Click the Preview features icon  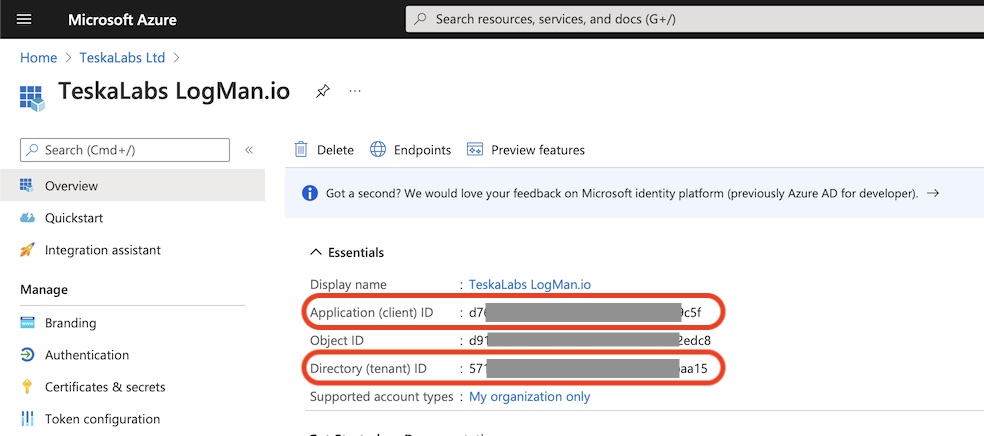(x=474, y=149)
